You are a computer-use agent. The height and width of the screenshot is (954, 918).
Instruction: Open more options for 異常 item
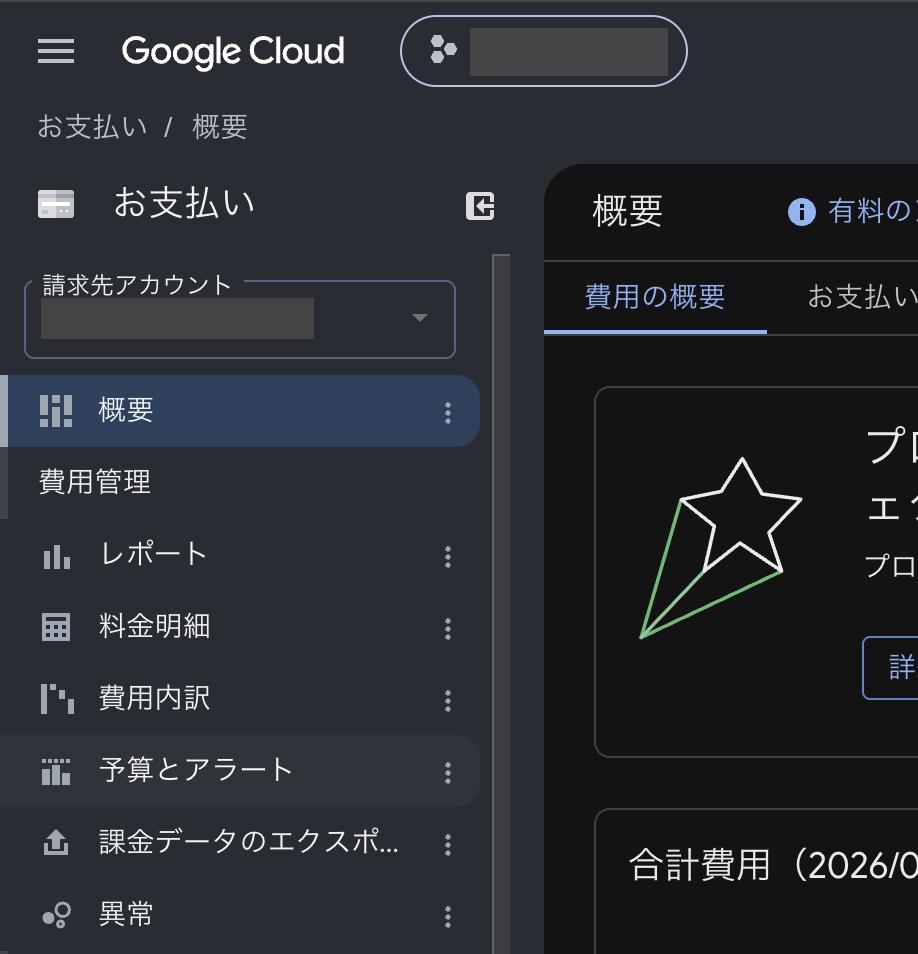[x=448, y=916]
